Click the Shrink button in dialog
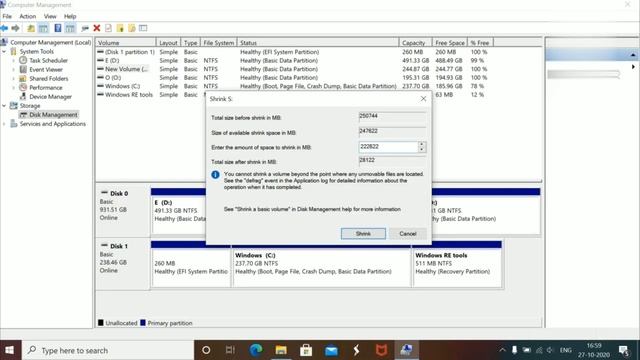Screen dimensions: 640x360 (x=363, y=233)
